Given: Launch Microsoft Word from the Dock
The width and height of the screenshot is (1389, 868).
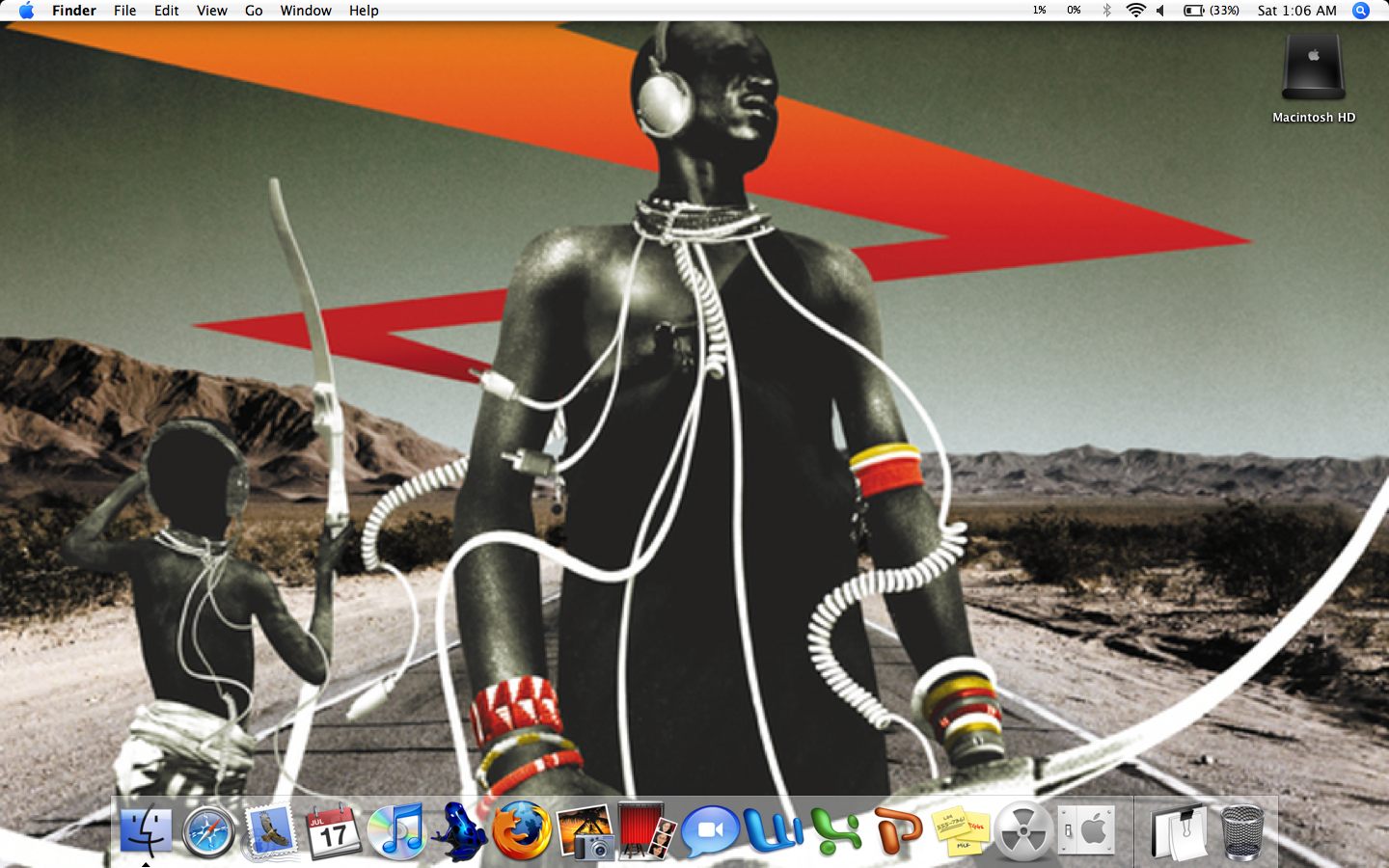Looking at the screenshot, I should 773,830.
